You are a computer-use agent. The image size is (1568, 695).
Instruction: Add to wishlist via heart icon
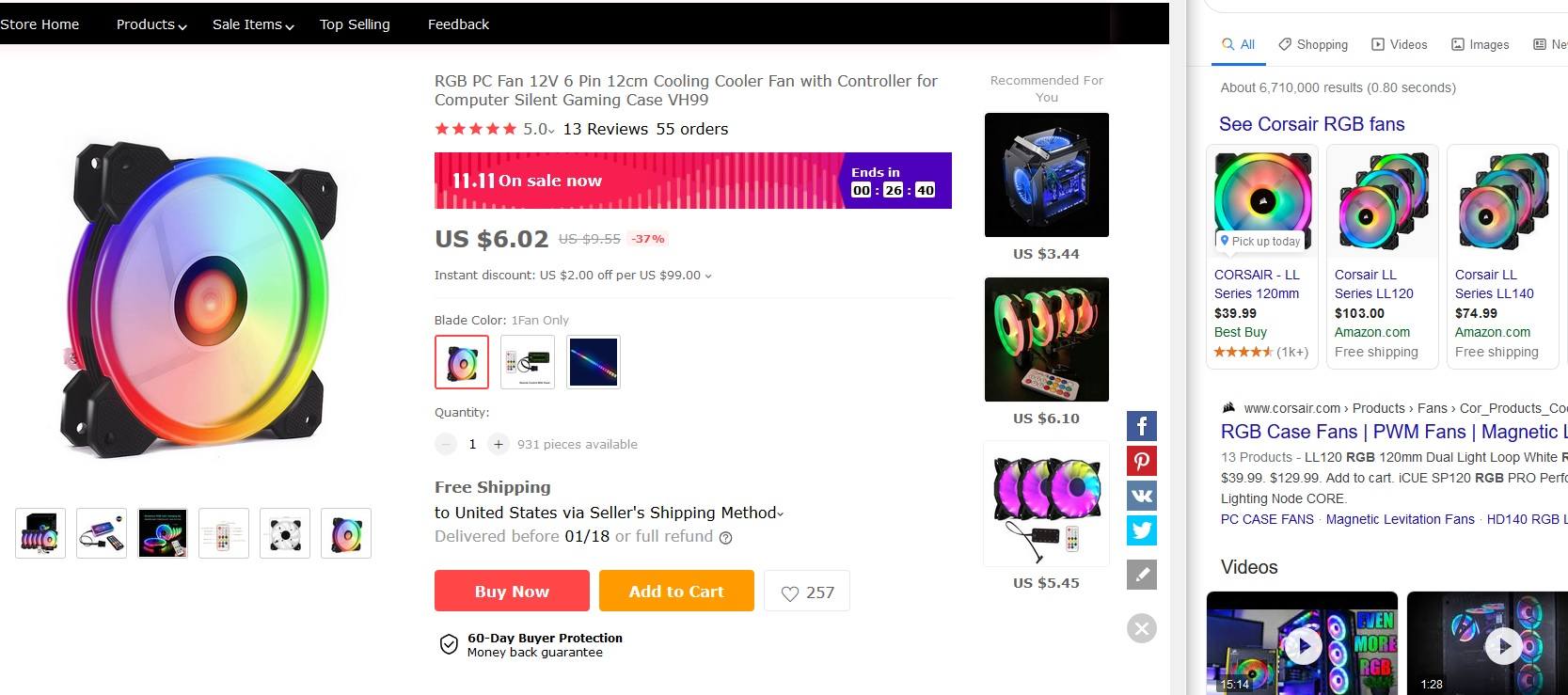click(x=807, y=592)
